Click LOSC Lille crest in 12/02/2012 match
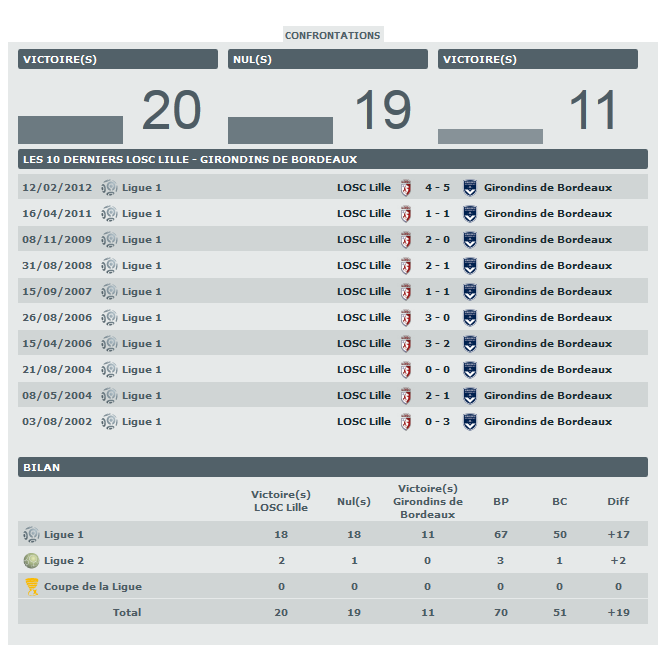Image resolution: width=668 pixels, height=649 pixels. click(x=406, y=188)
